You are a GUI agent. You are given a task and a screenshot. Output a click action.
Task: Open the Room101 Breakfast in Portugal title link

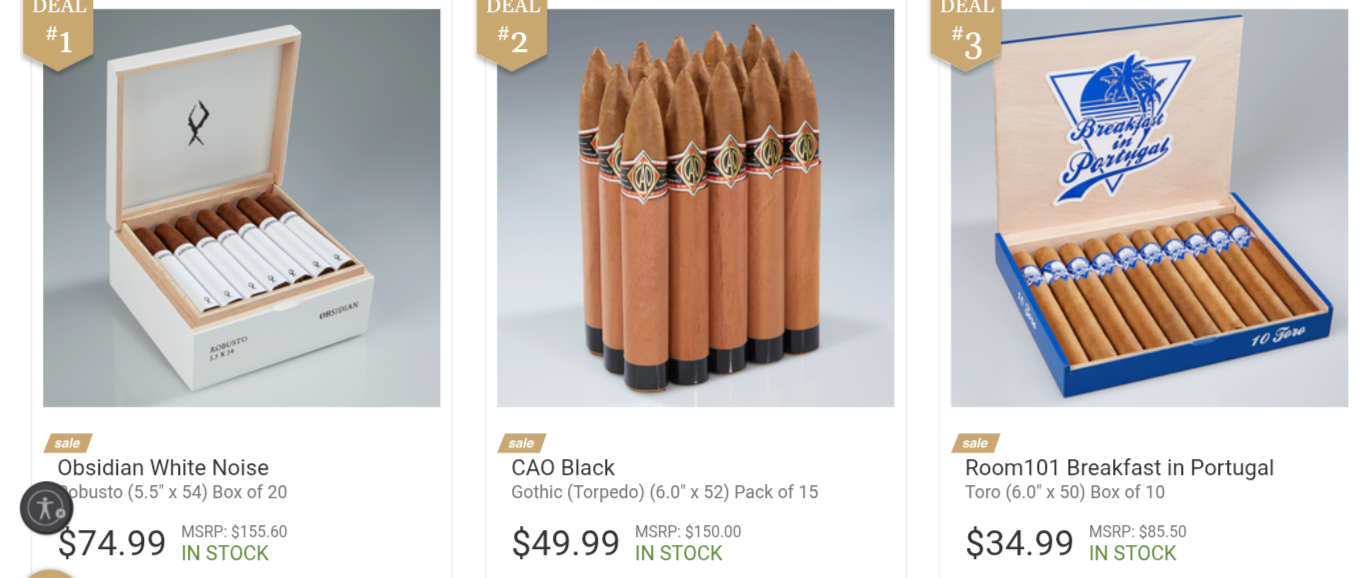tap(1119, 468)
